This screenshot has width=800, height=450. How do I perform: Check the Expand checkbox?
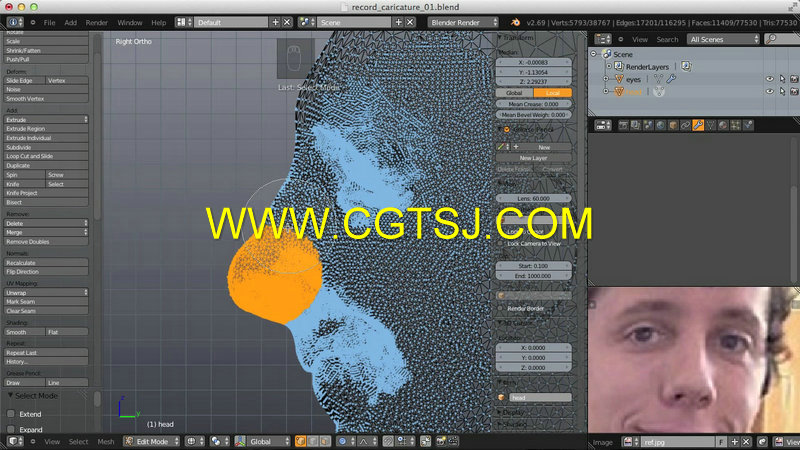(11, 429)
